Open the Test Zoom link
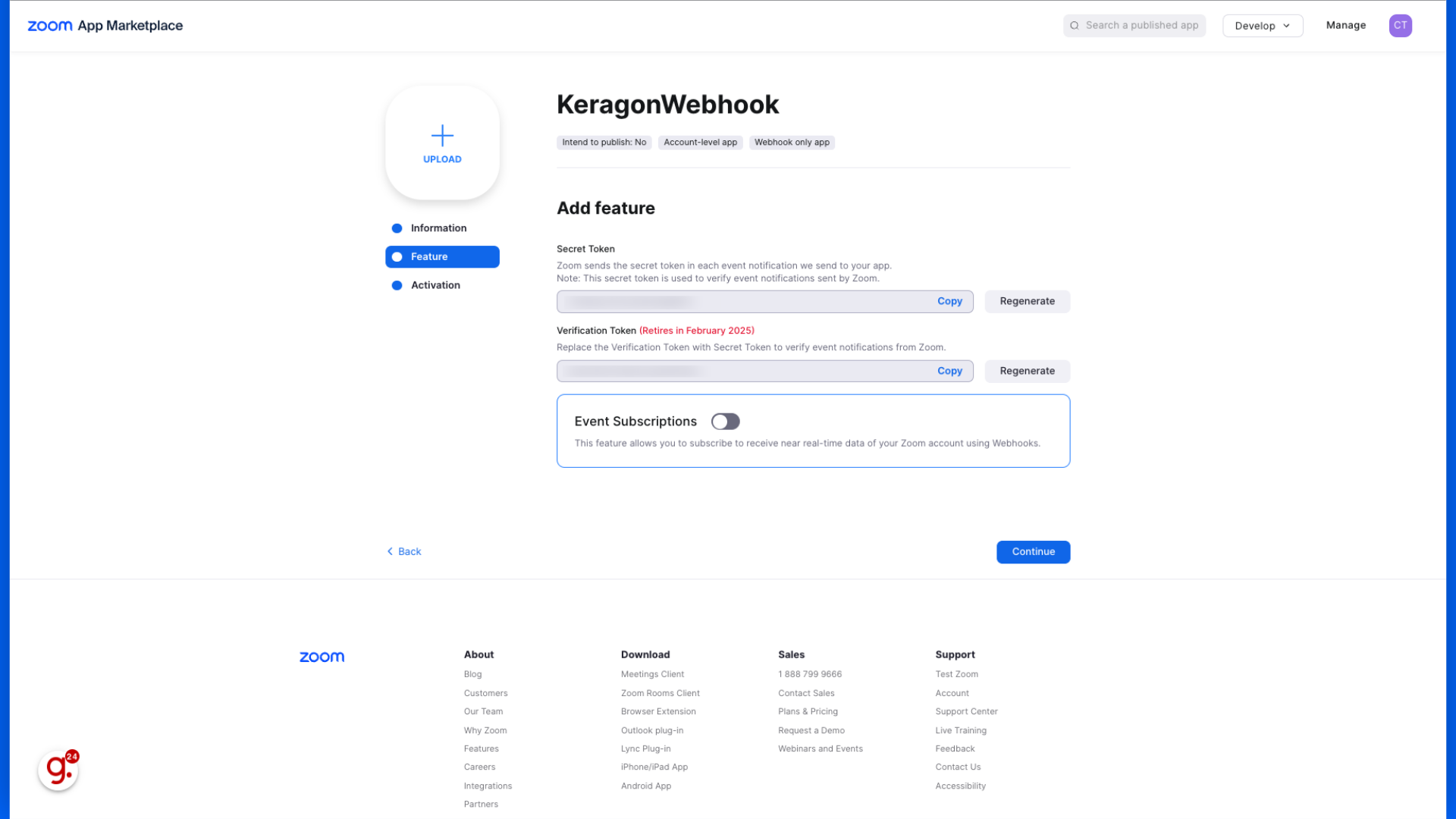Image resolution: width=1456 pixels, height=819 pixels. (x=956, y=674)
